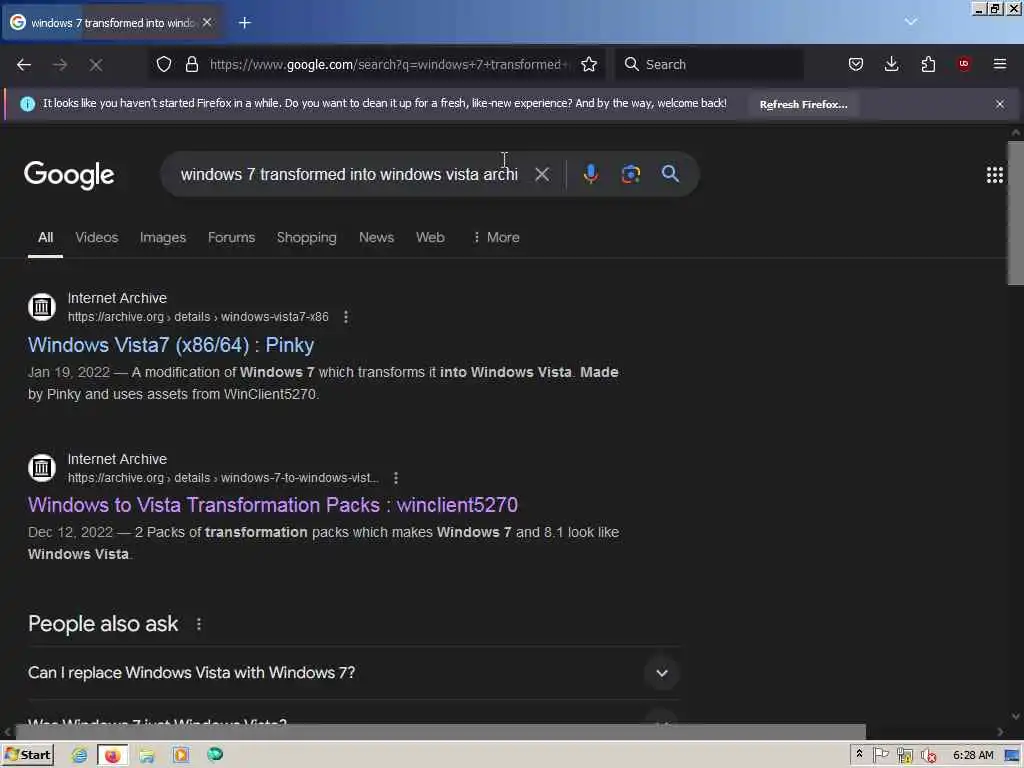Open the file explorer taskbar icon

[x=147, y=755]
